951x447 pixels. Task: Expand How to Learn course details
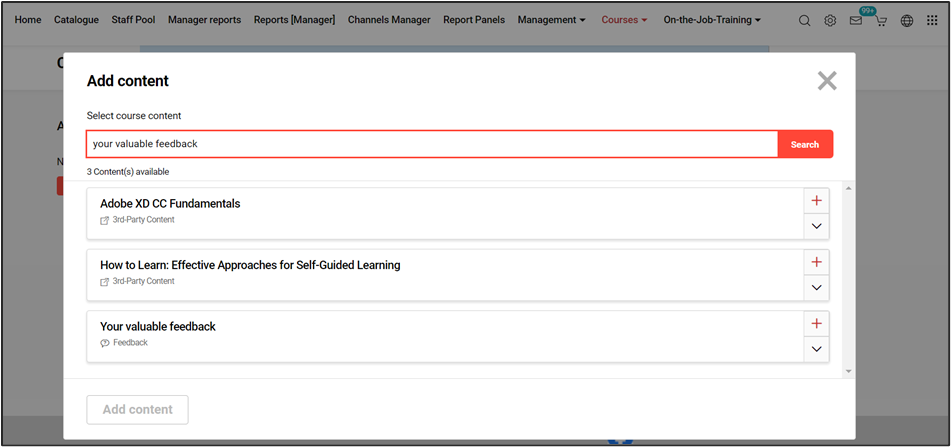[816, 288]
